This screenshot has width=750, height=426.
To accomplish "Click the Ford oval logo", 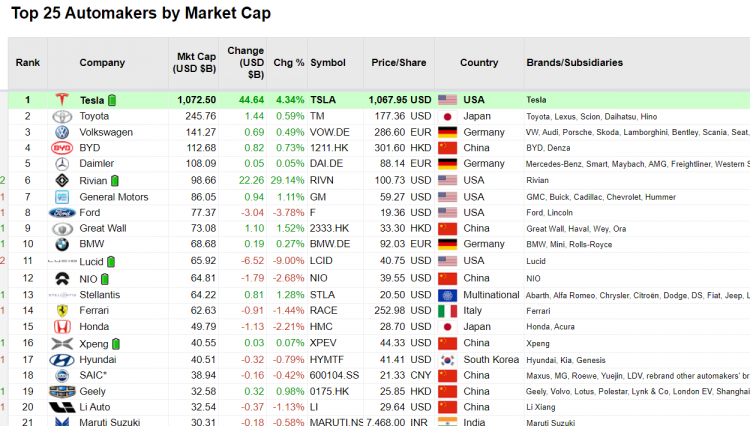I will tap(62, 213).
